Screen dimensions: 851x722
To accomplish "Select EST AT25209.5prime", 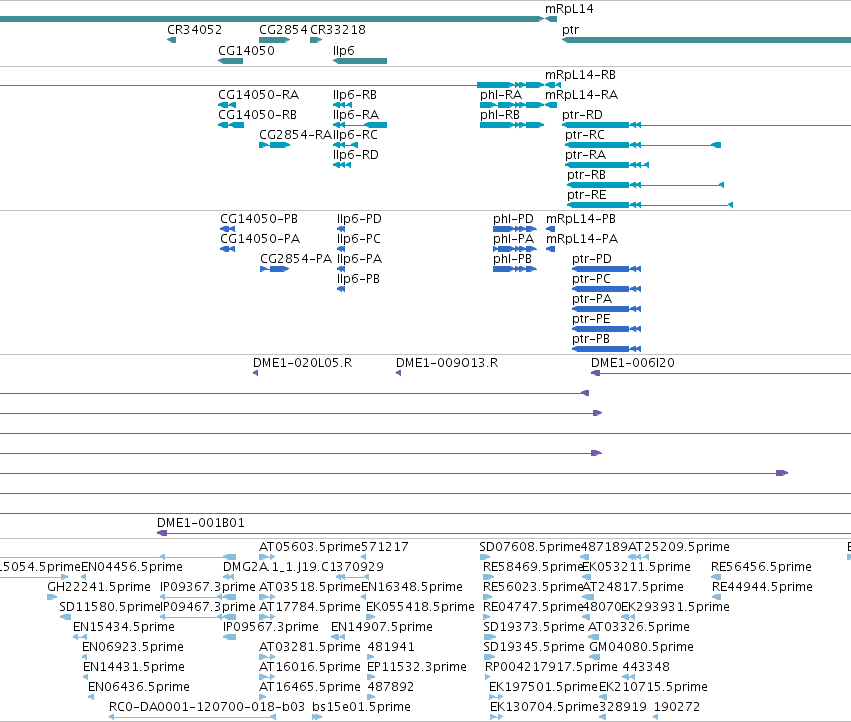I will tap(638, 557).
